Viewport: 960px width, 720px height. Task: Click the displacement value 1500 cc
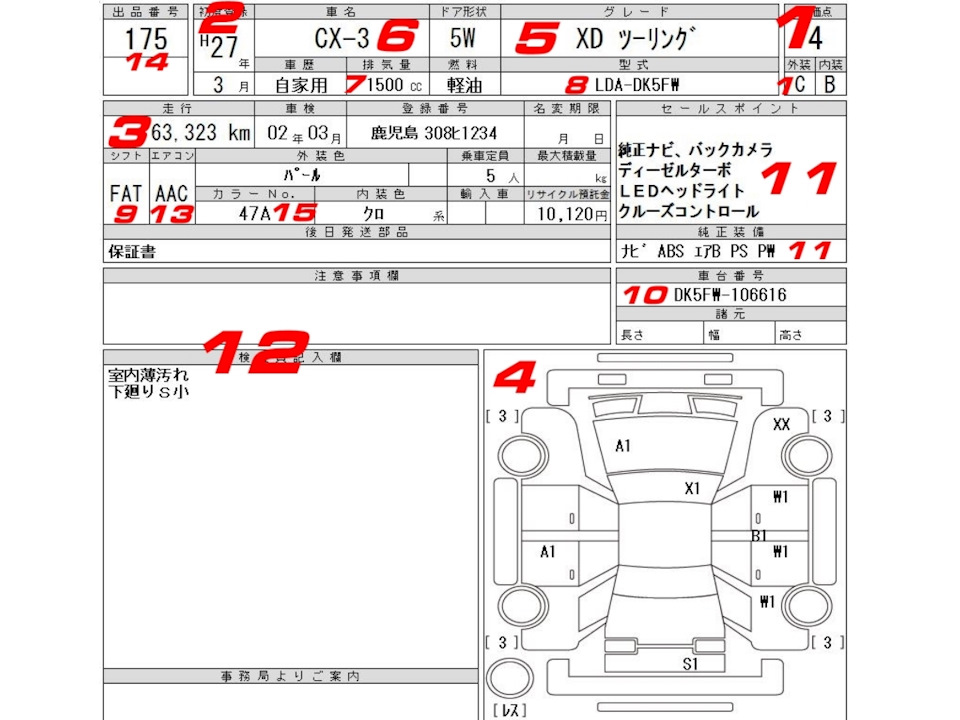[394, 84]
